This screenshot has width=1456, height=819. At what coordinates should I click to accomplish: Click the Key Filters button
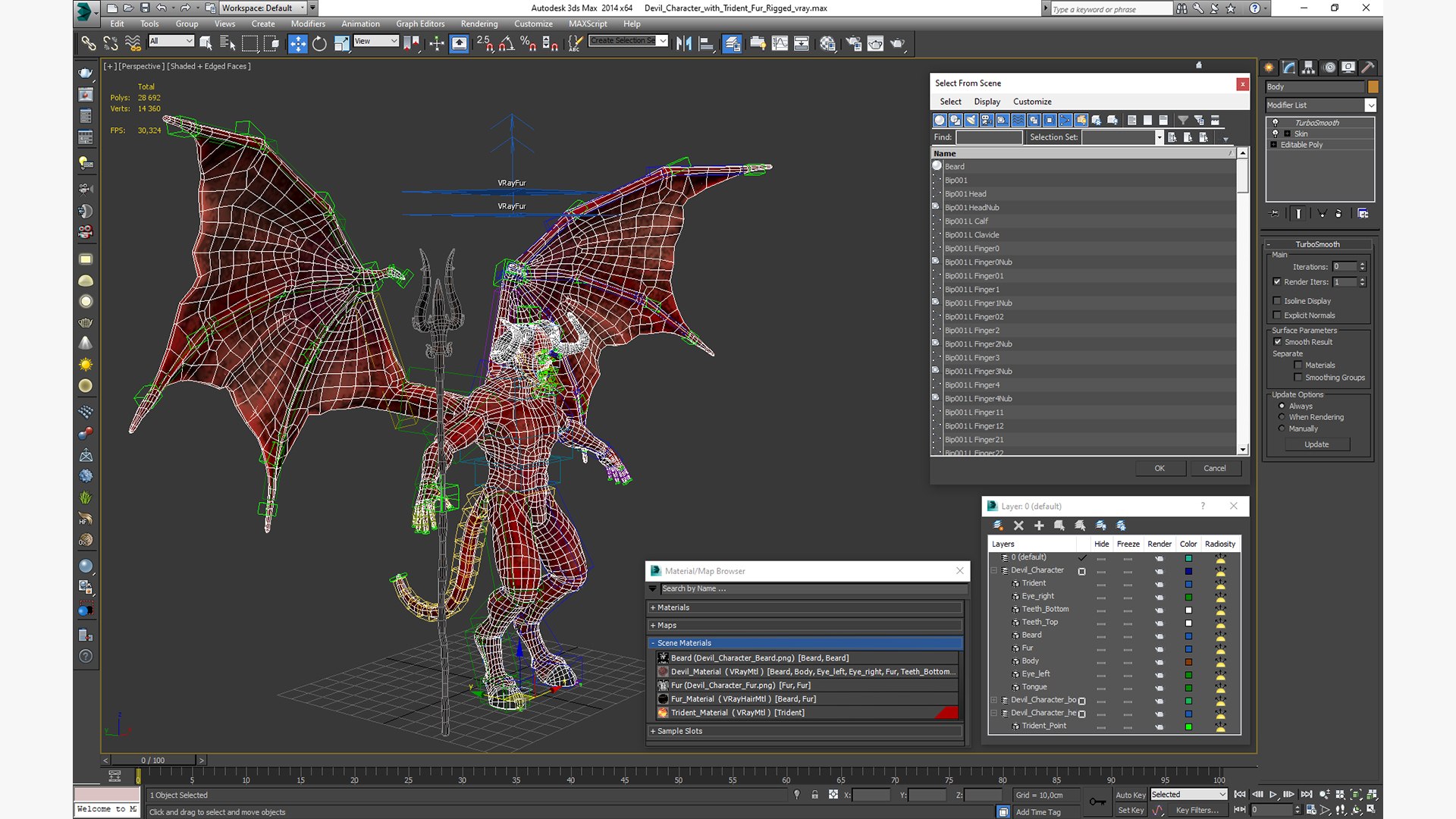[1197, 810]
